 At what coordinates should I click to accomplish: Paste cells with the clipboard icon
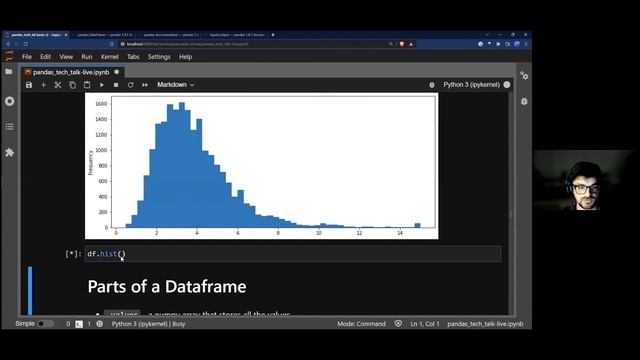87,85
